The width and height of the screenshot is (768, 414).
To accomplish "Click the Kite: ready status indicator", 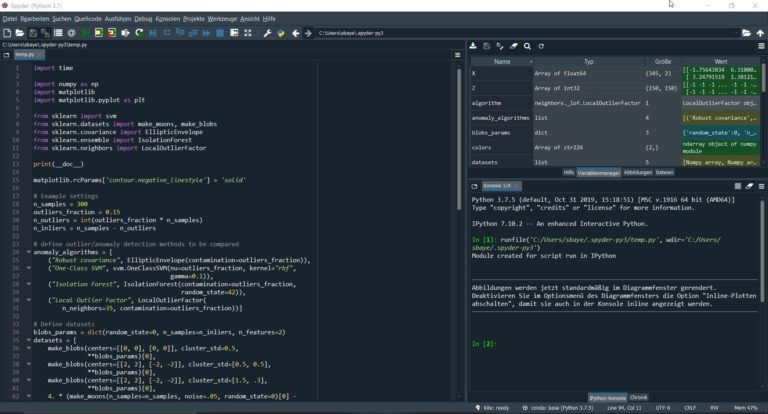I will pos(492,408).
